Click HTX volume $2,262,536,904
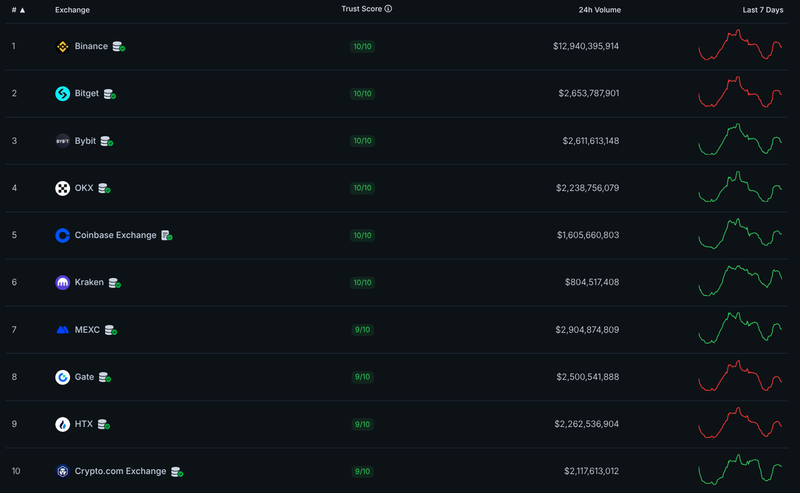 pos(587,424)
